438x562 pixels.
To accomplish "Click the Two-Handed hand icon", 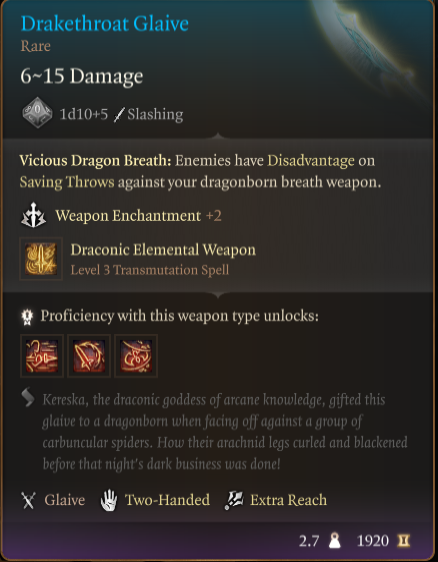I will click(109, 500).
